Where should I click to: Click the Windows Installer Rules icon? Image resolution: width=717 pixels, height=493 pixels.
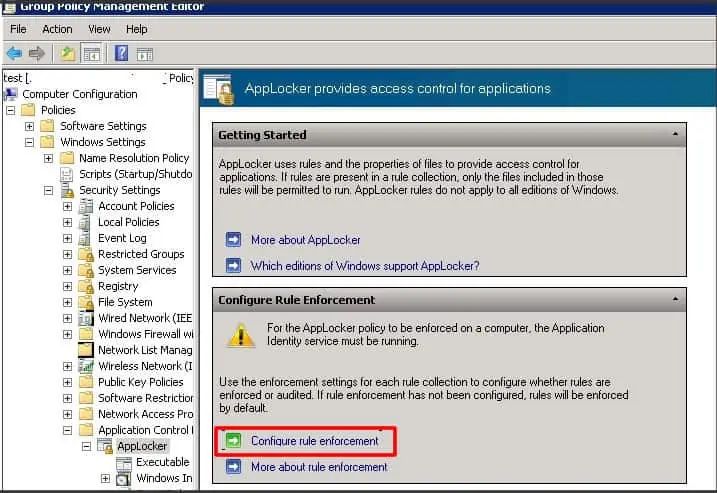[x=123, y=478]
